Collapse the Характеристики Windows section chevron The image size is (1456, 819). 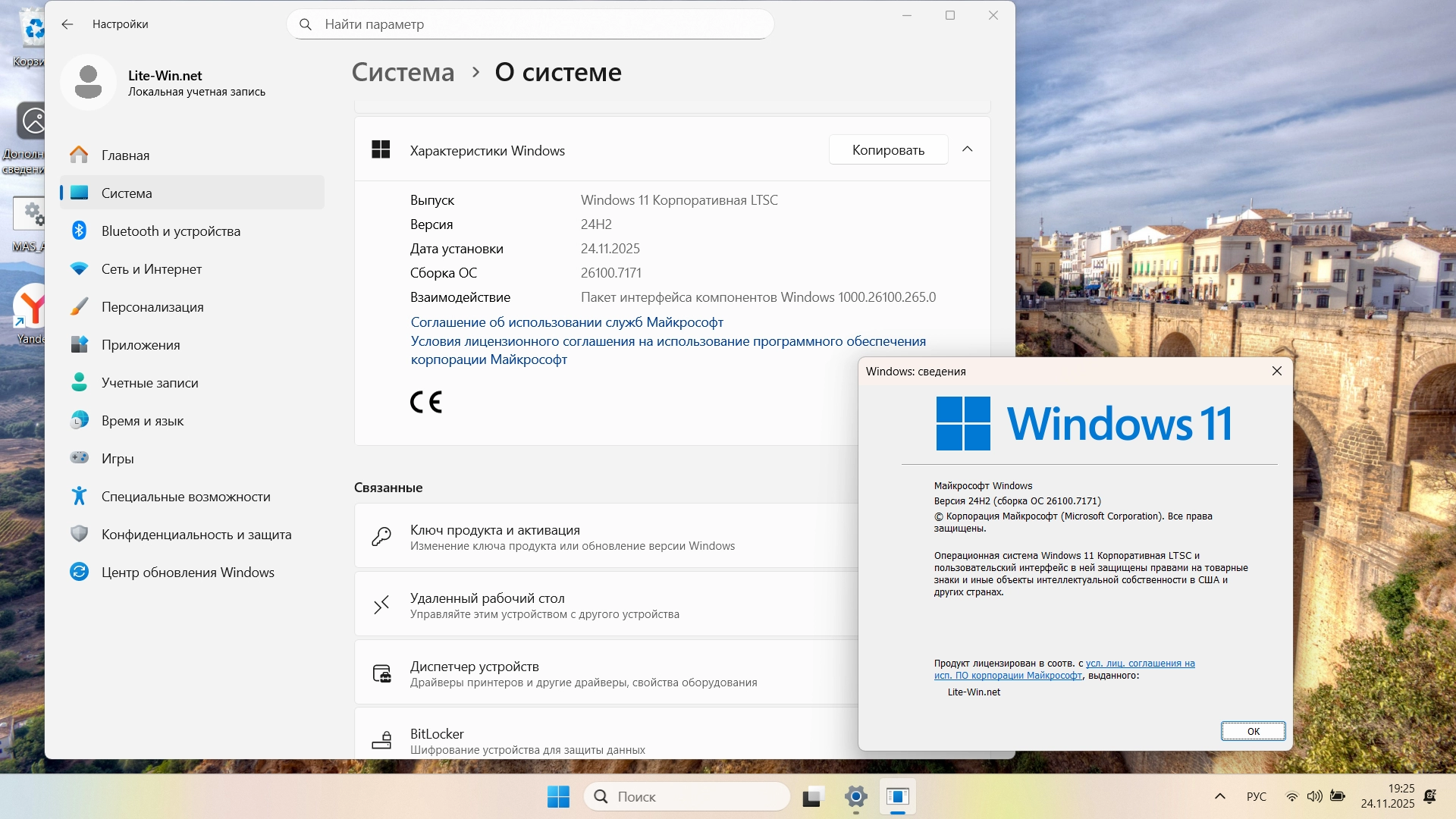967,149
